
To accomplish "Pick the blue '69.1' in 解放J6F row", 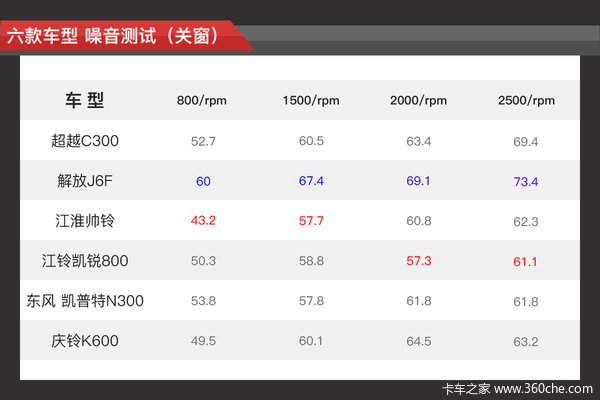I will [418, 181].
